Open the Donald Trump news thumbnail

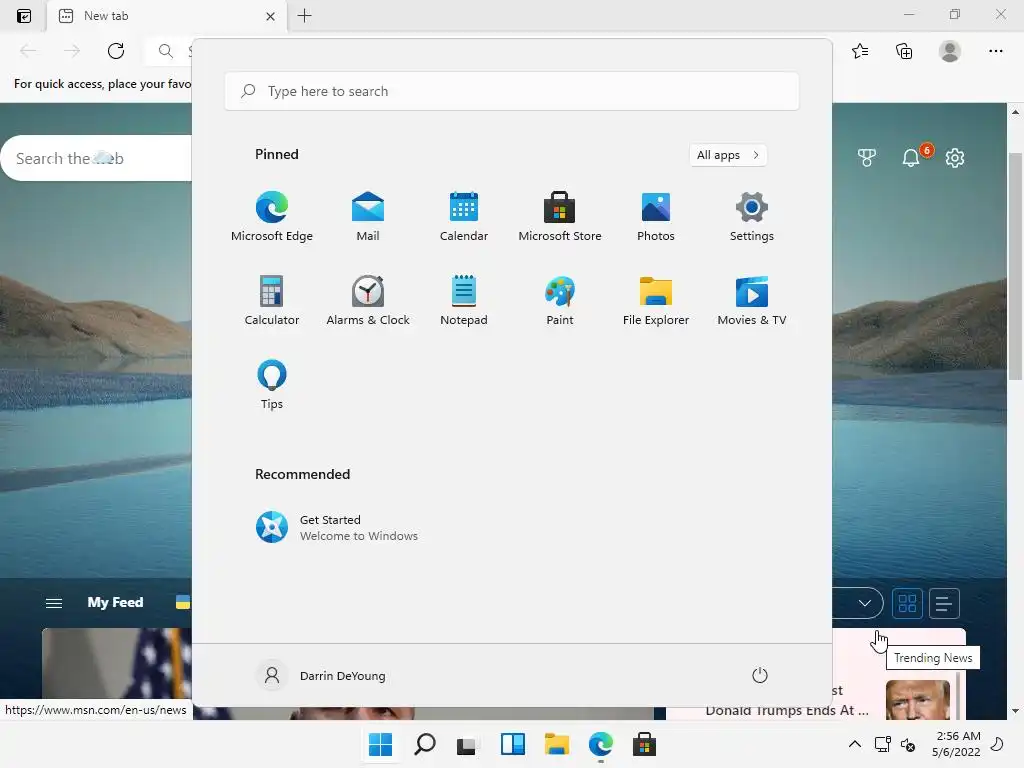(x=918, y=699)
